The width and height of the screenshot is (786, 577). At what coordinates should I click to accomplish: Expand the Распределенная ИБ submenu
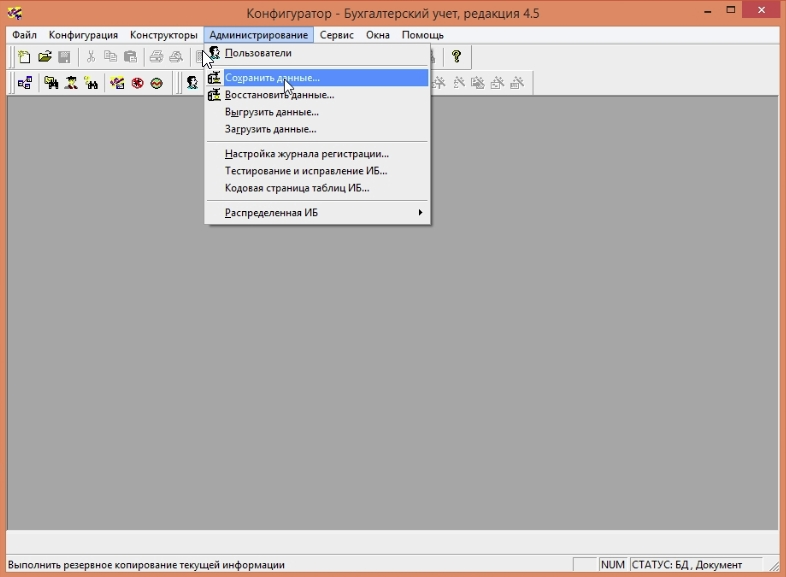(x=317, y=213)
